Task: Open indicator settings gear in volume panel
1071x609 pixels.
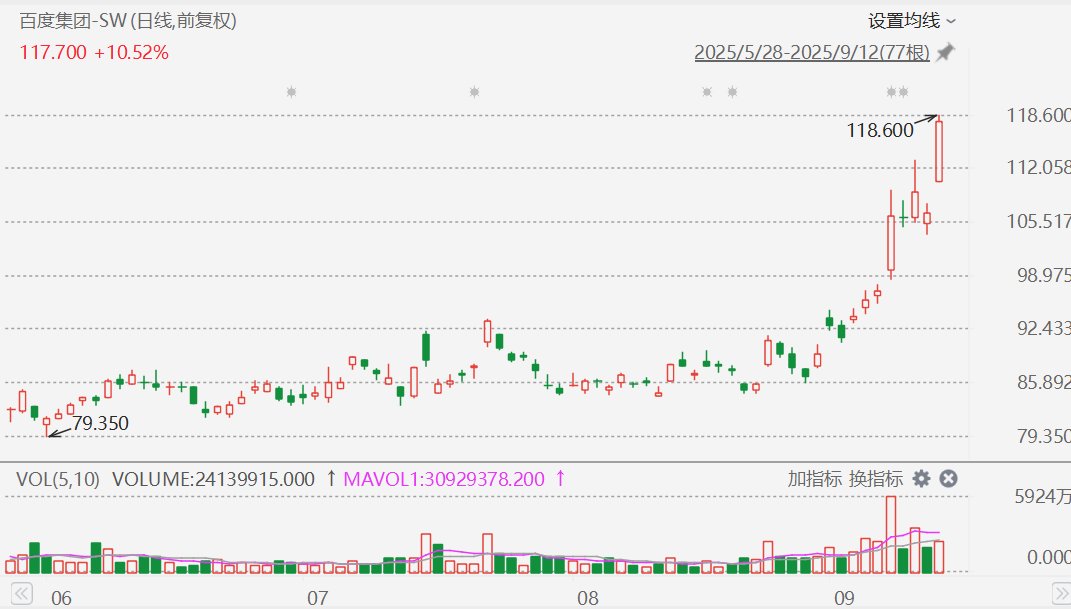Action: click(x=921, y=479)
